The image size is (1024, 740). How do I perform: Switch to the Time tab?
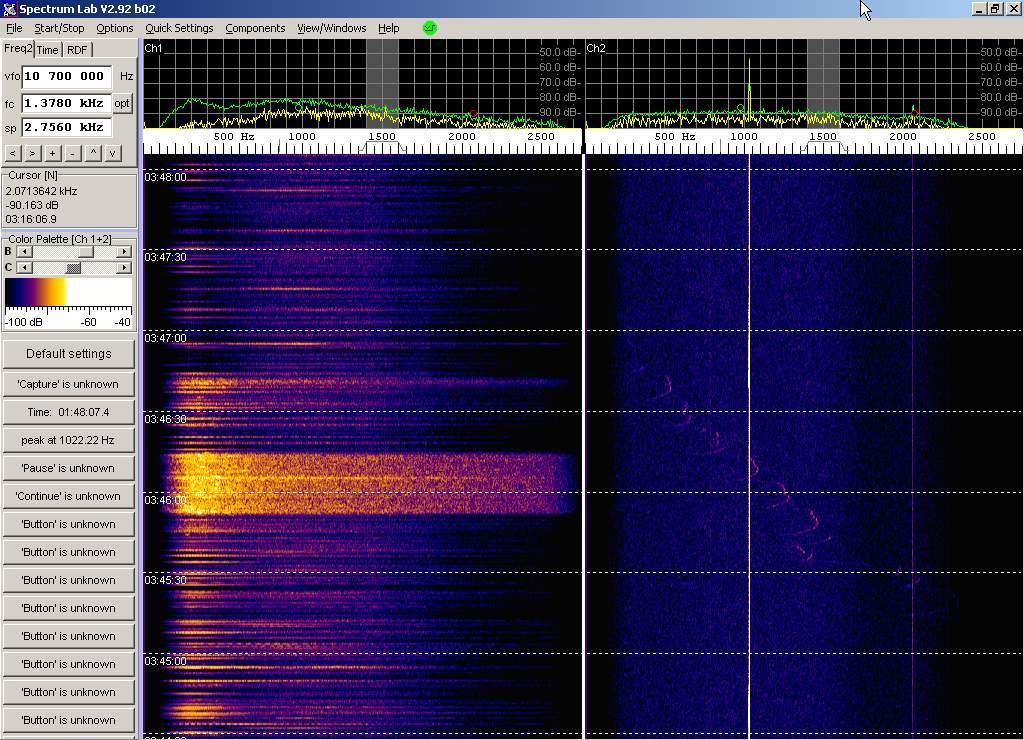click(47, 50)
